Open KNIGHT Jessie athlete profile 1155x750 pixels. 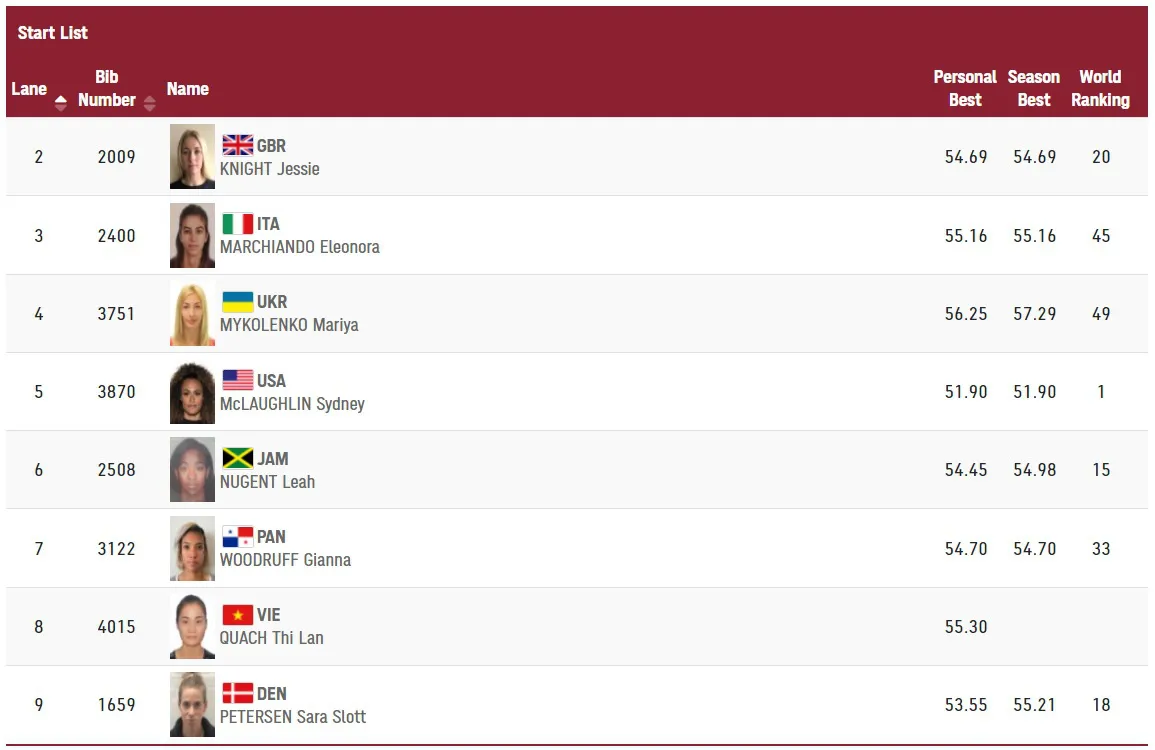(270, 169)
